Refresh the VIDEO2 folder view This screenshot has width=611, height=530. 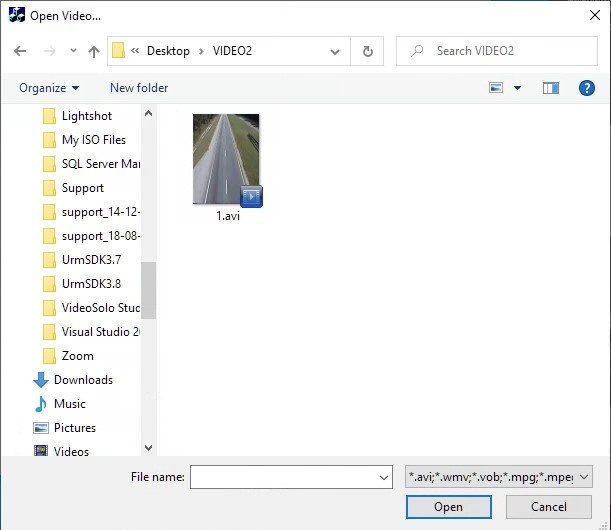coord(367,51)
